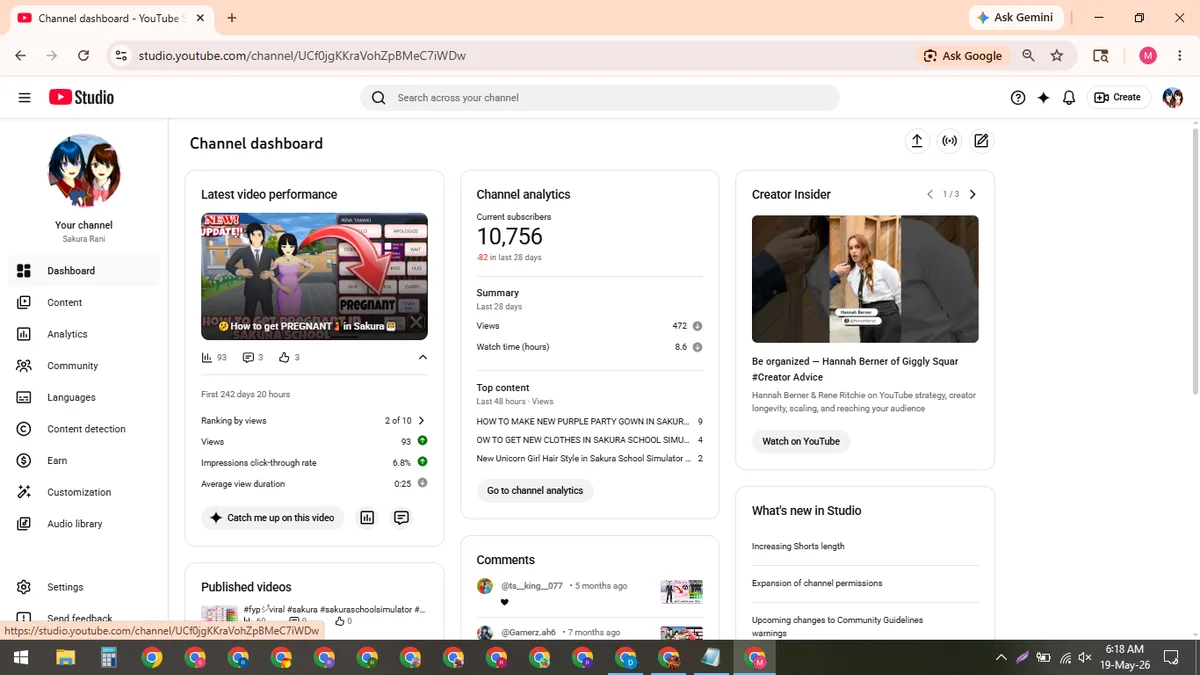
Task: Click Go to channel analytics button
Action: pos(535,491)
